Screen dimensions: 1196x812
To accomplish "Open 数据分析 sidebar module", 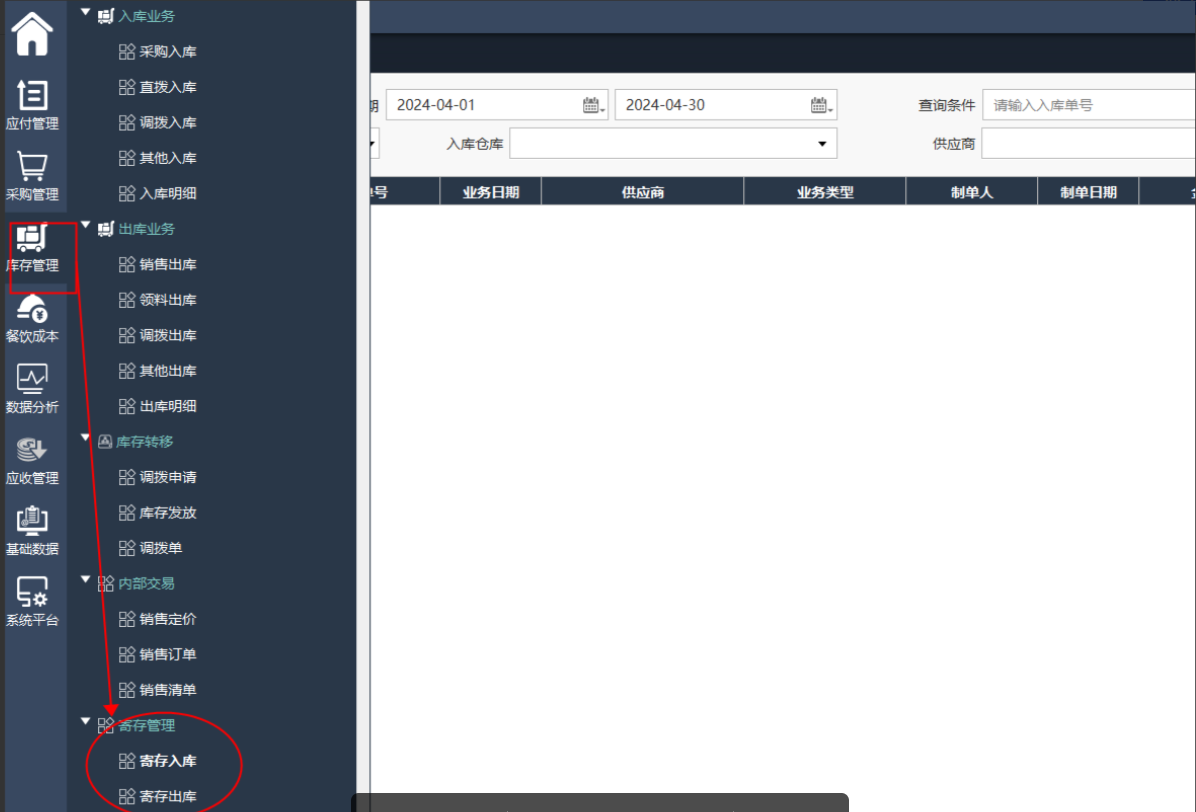I will pyautogui.click(x=32, y=390).
